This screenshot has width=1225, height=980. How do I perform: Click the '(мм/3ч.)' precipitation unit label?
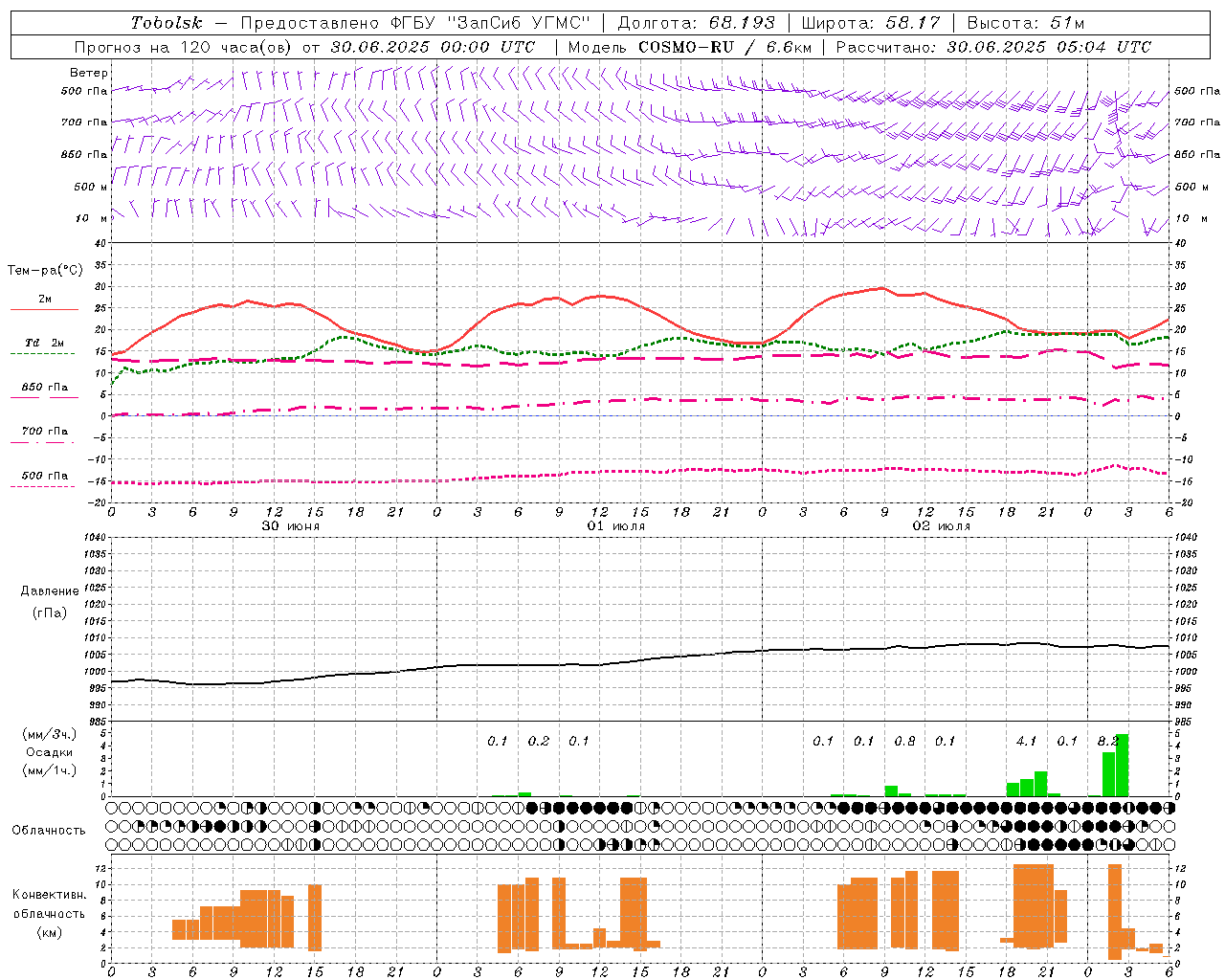click(50, 734)
